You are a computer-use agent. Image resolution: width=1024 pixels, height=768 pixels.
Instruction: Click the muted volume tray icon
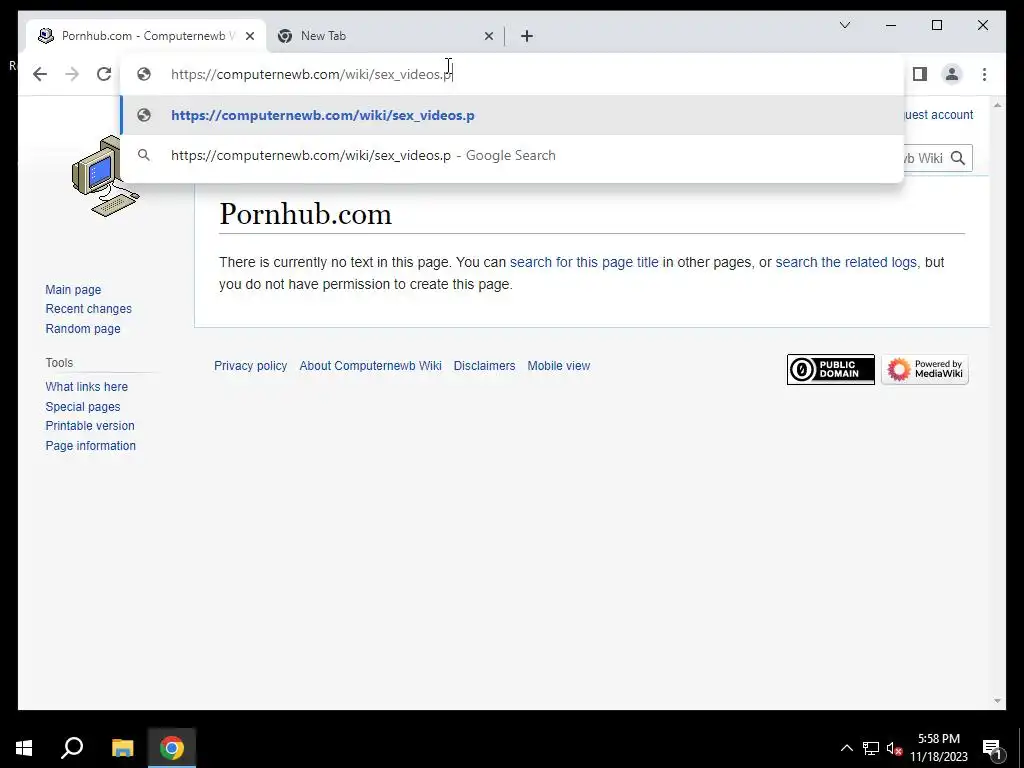click(894, 748)
